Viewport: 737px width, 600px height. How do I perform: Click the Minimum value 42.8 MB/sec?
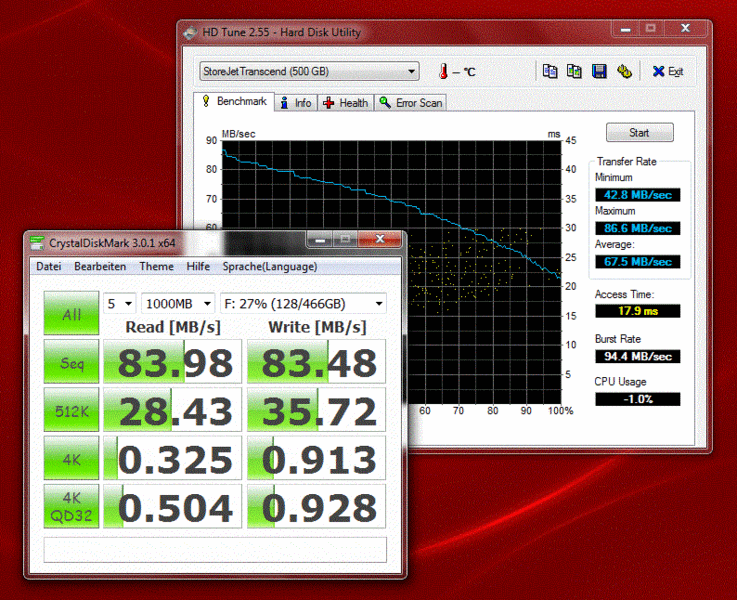(x=638, y=195)
